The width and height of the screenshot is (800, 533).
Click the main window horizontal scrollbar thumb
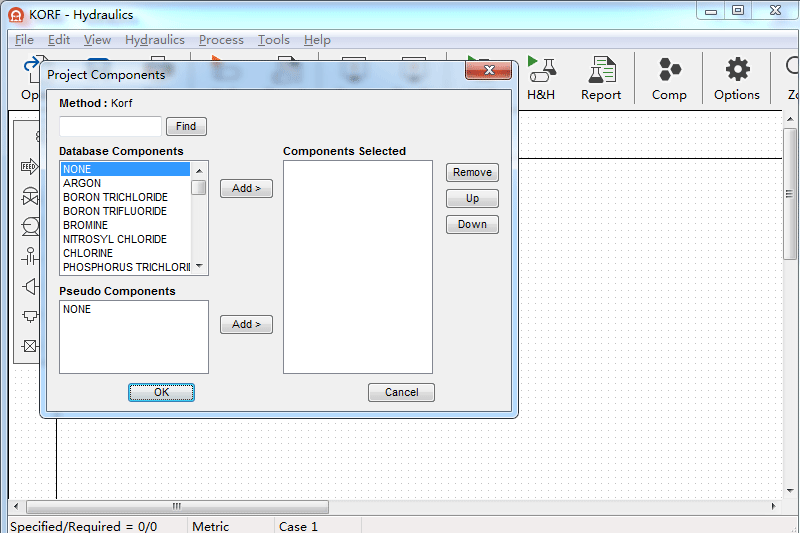(178, 506)
